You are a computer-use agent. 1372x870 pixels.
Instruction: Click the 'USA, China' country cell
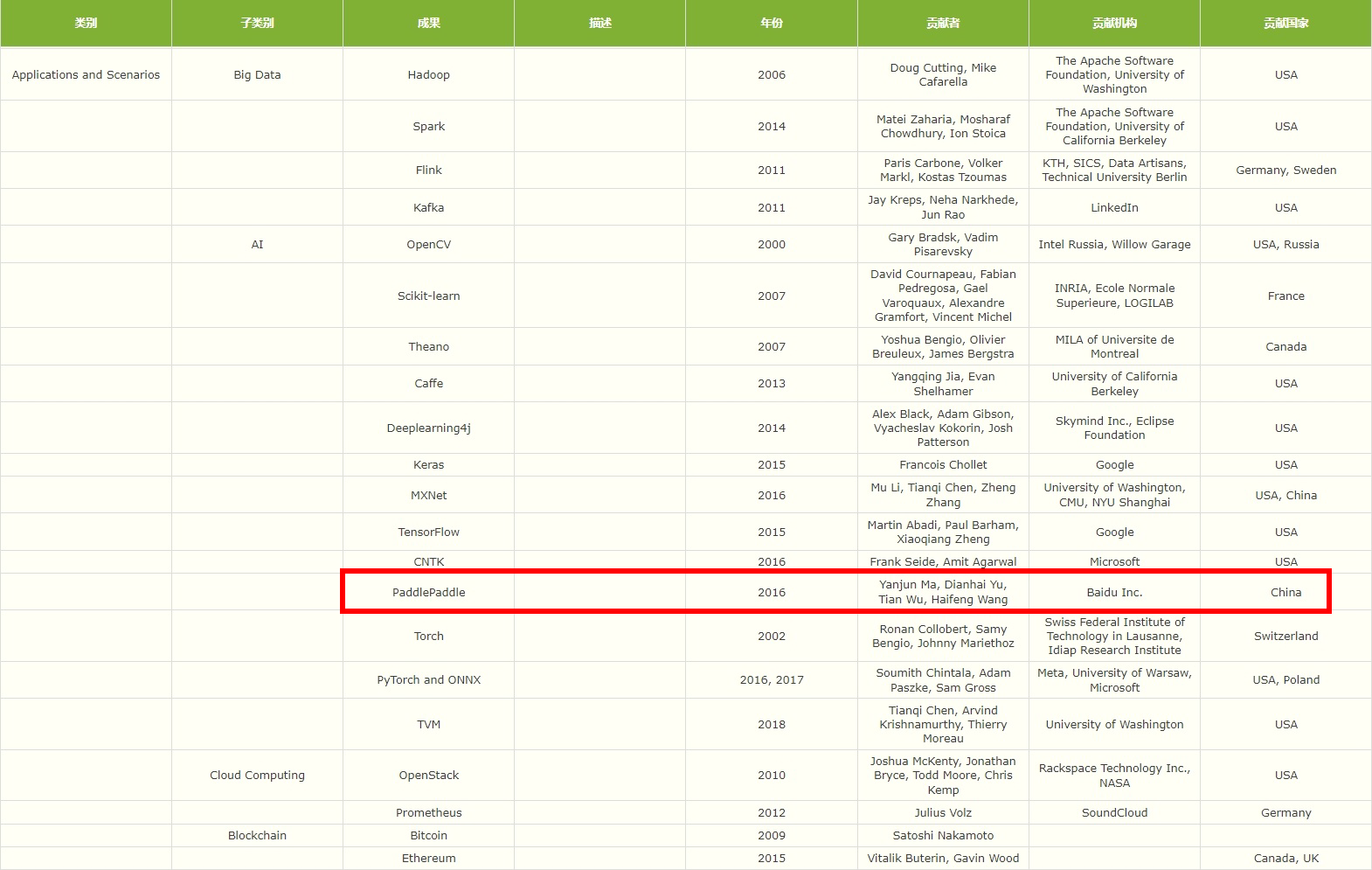1285,495
